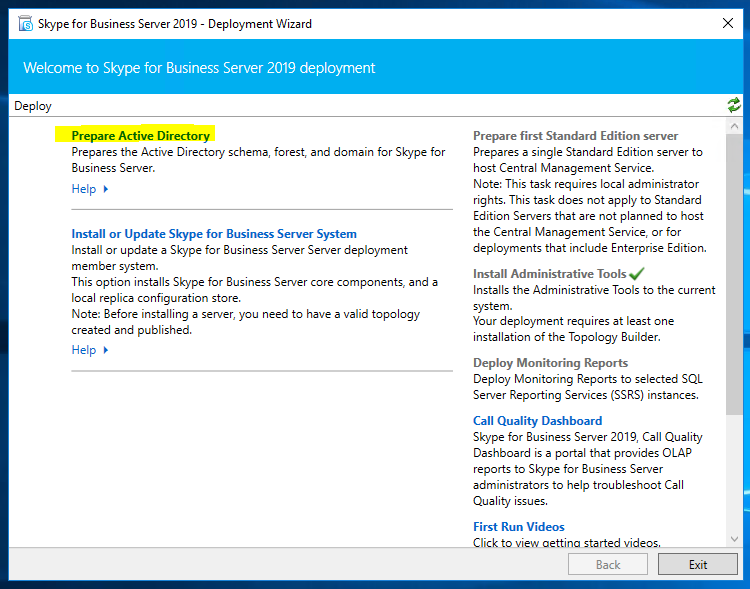
Task: Close the Deployment Wizard window
Action: coord(726,23)
